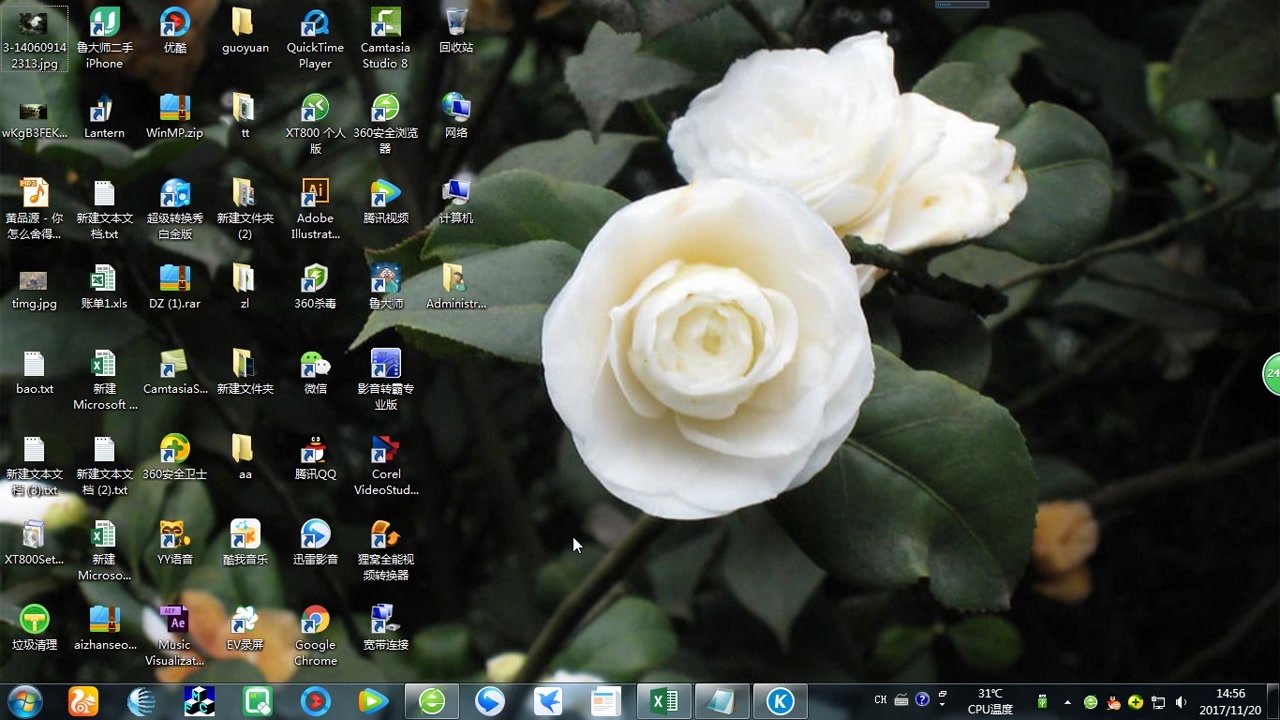Viewport: 1280px width, 720px height.
Task: Select the DZ (1).rar archive
Action: tap(175, 287)
